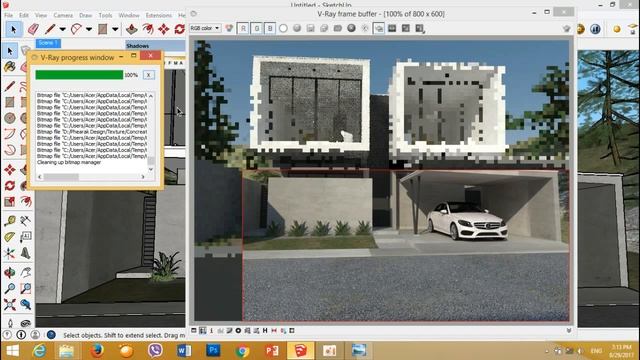Select the Push/Pull tool in top toolbar
Image resolution: width=640 pixels, height=360 pixels.
(131, 29)
